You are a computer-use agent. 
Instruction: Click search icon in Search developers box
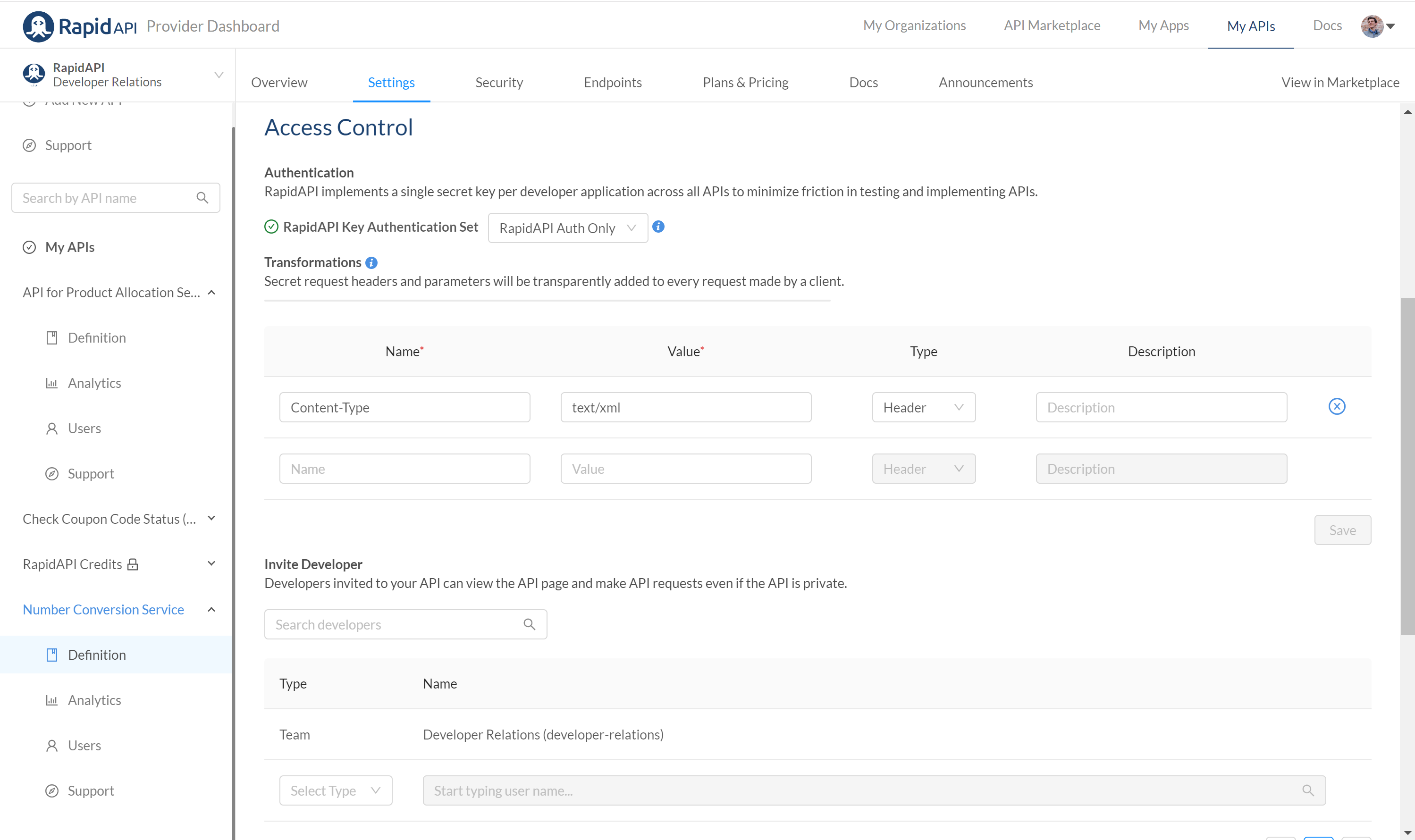529,624
